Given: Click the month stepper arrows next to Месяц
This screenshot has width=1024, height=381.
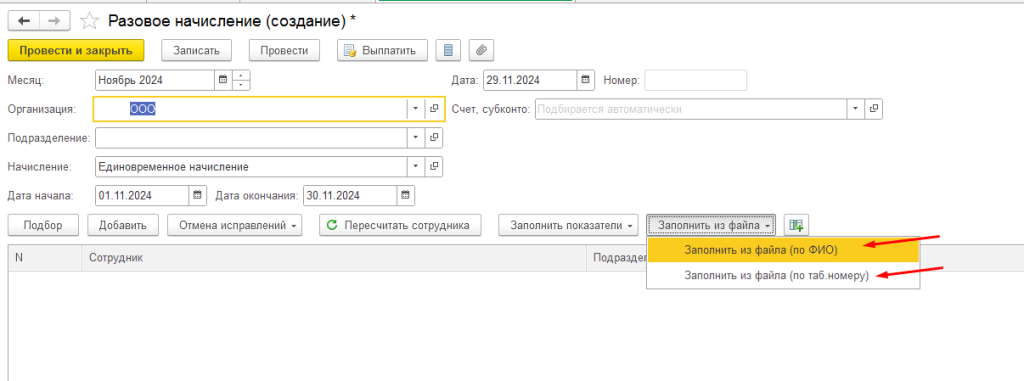Looking at the screenshot, I should (x=242, y=80).
